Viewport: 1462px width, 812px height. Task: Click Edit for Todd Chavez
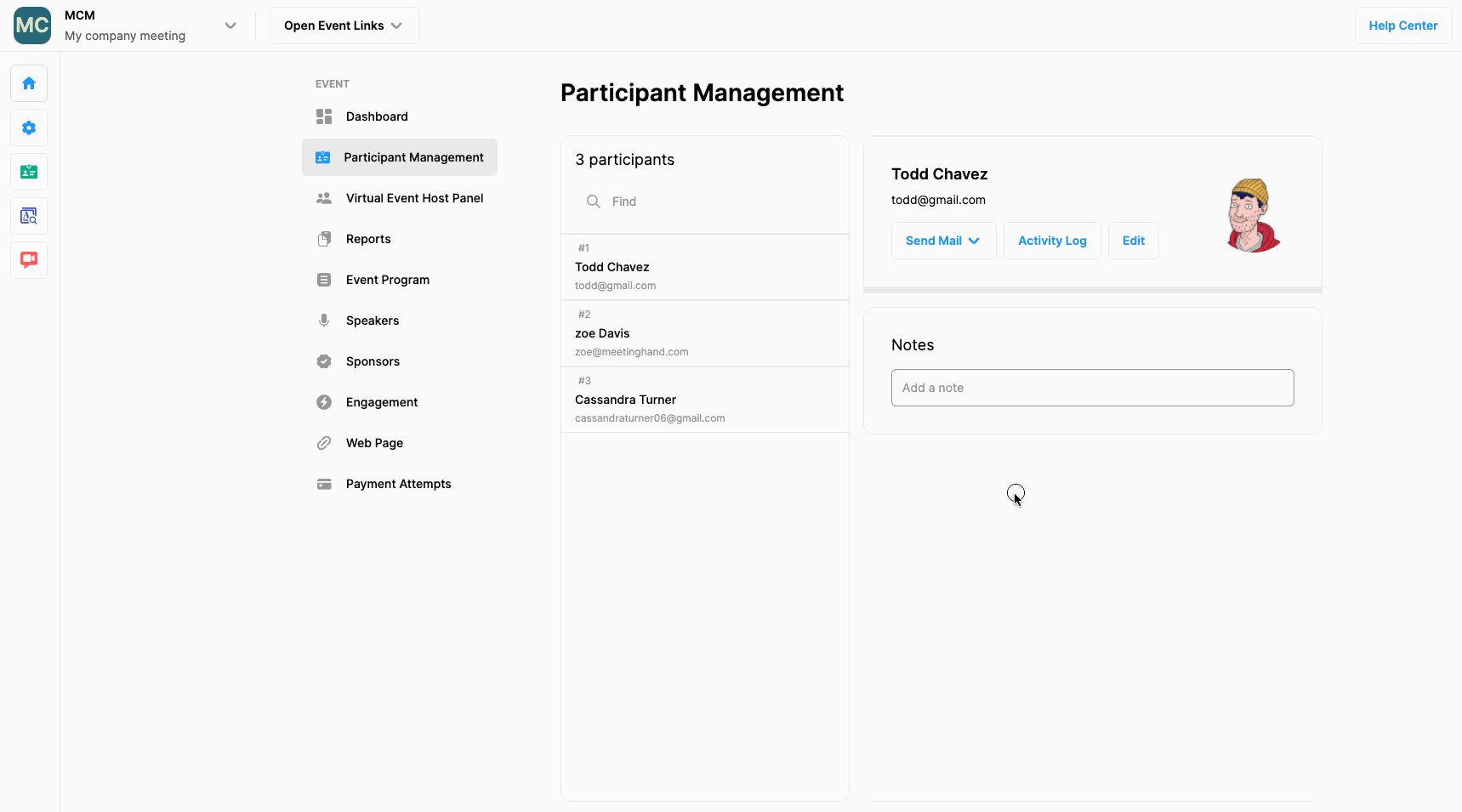coord(1133,241)
